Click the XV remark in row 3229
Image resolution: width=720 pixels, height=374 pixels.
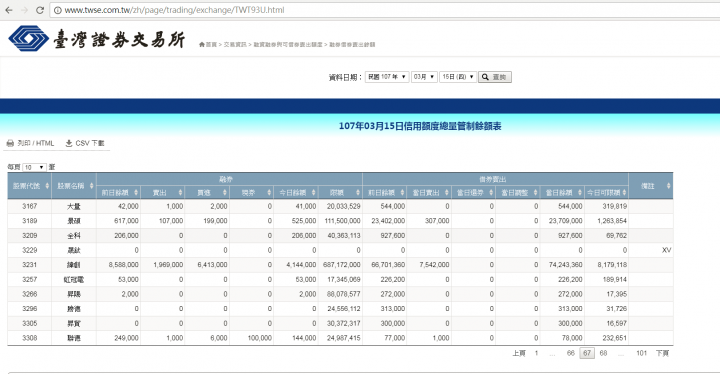pos(666,250)
